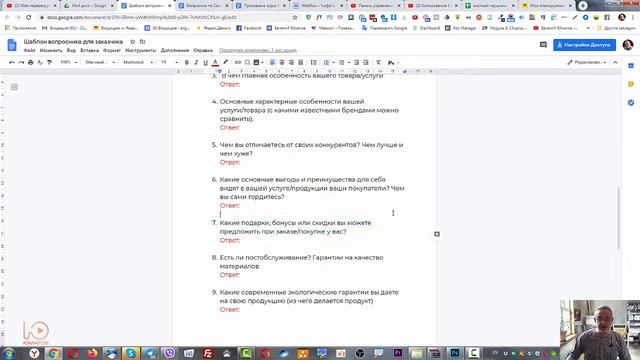Show the document outline icon
Screen dimensions: 640x360
[x=14, y=87]
